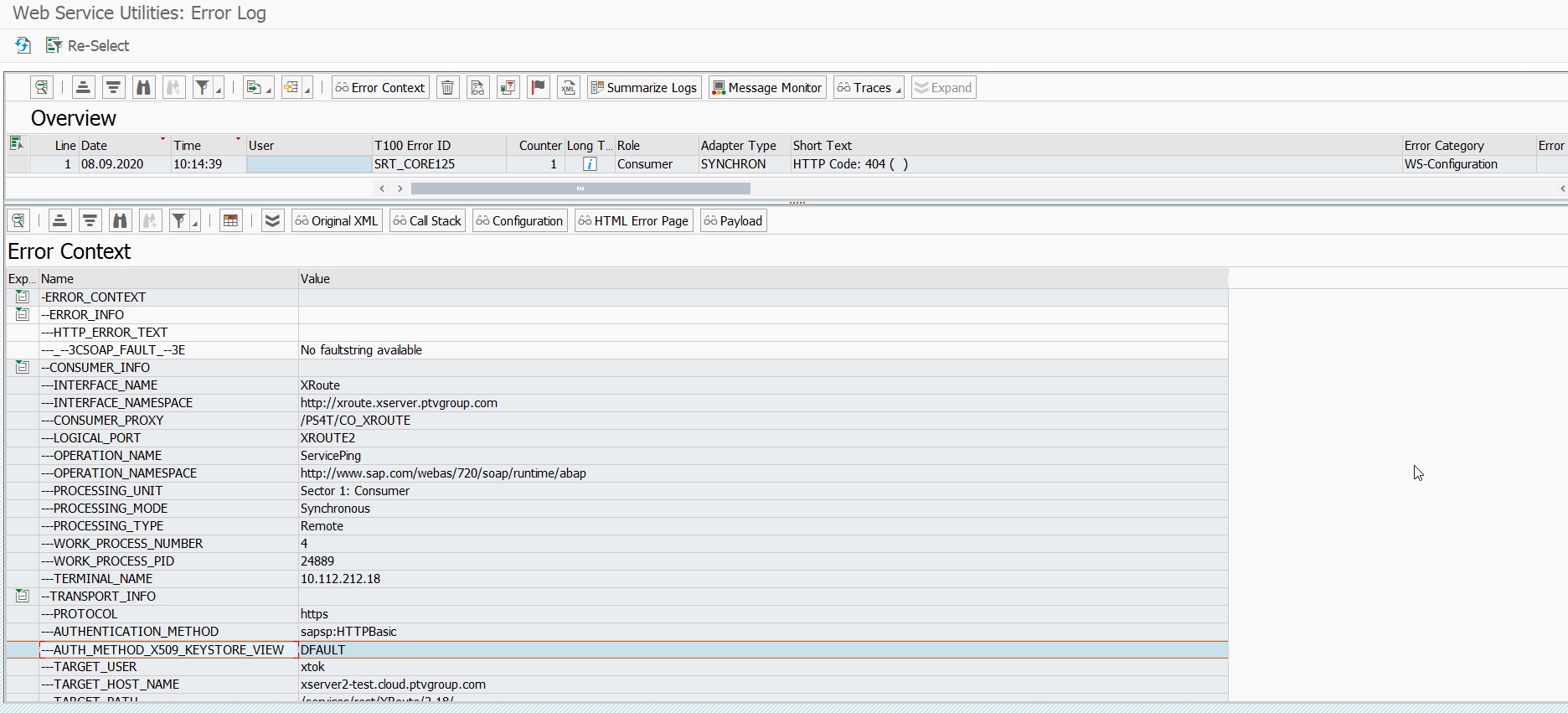1568x713 pixels.
Task: Click the back arrow icon above the Overview
Action: click(x=23, y=45)
